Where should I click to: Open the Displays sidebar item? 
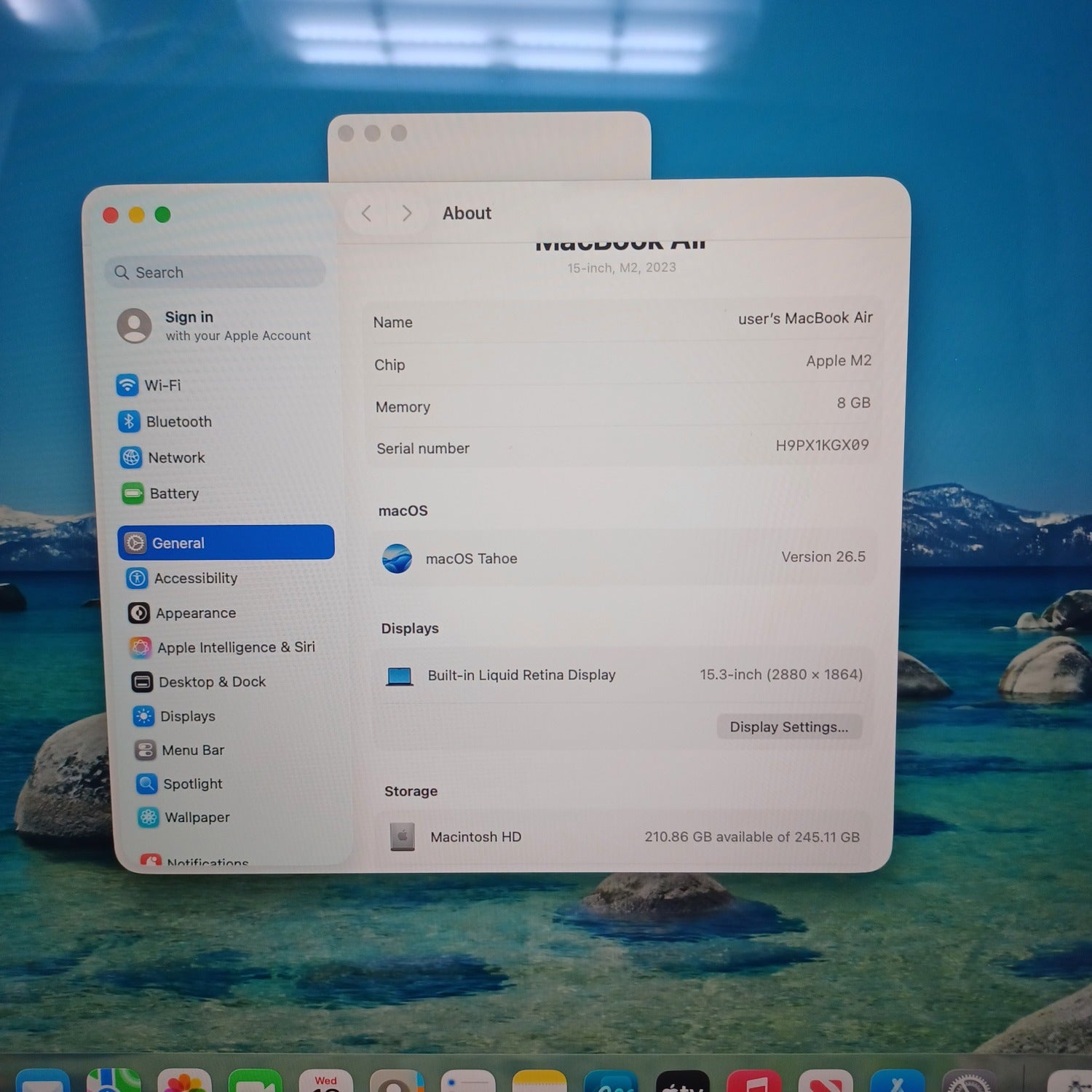pos(175,716)
